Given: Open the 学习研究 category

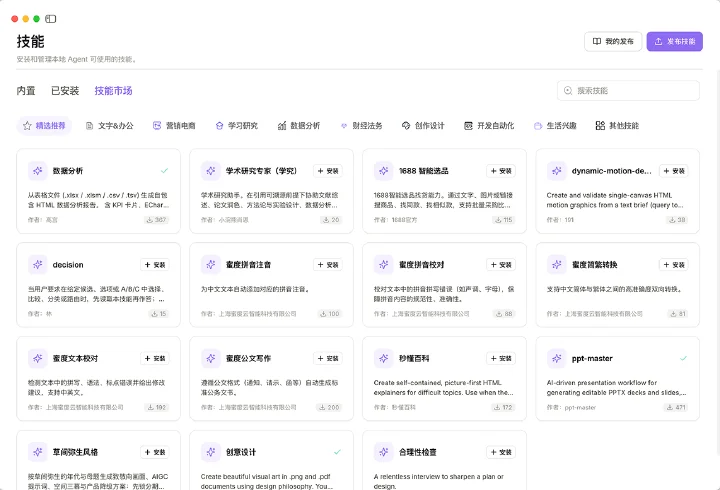Looking at the screenshot, I should click(236, 125).
